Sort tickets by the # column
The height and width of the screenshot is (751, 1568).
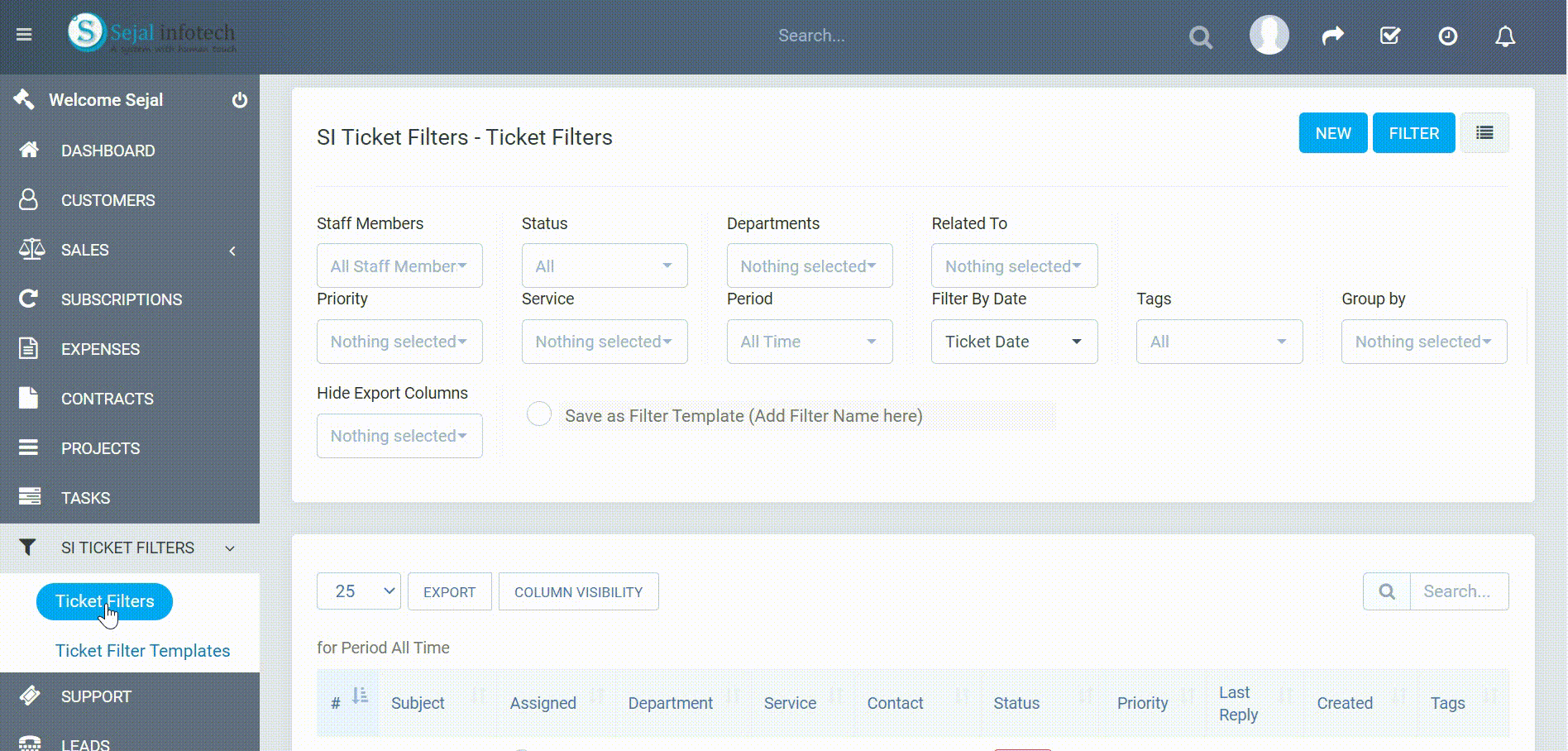[x=347, y=702]
